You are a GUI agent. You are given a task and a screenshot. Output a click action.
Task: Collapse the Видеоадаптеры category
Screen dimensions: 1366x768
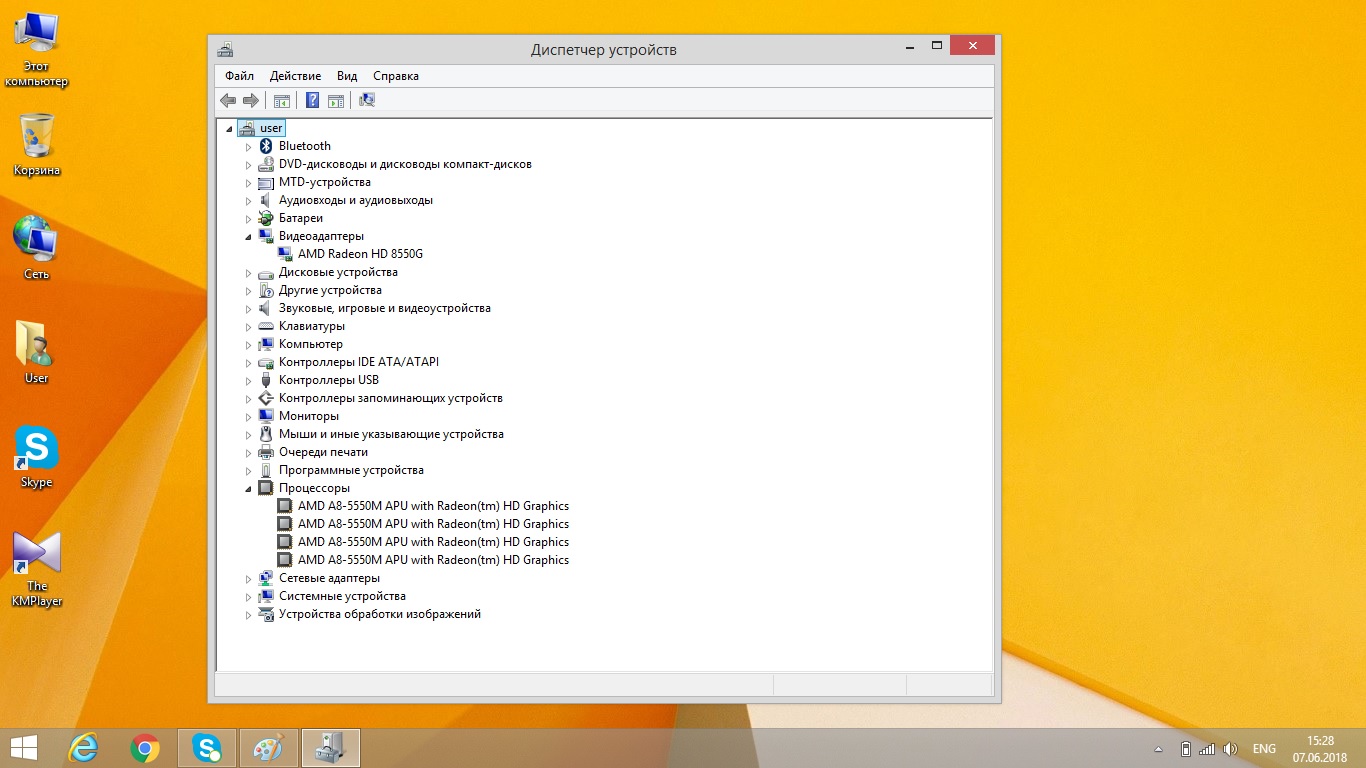[x=248, y=237]
